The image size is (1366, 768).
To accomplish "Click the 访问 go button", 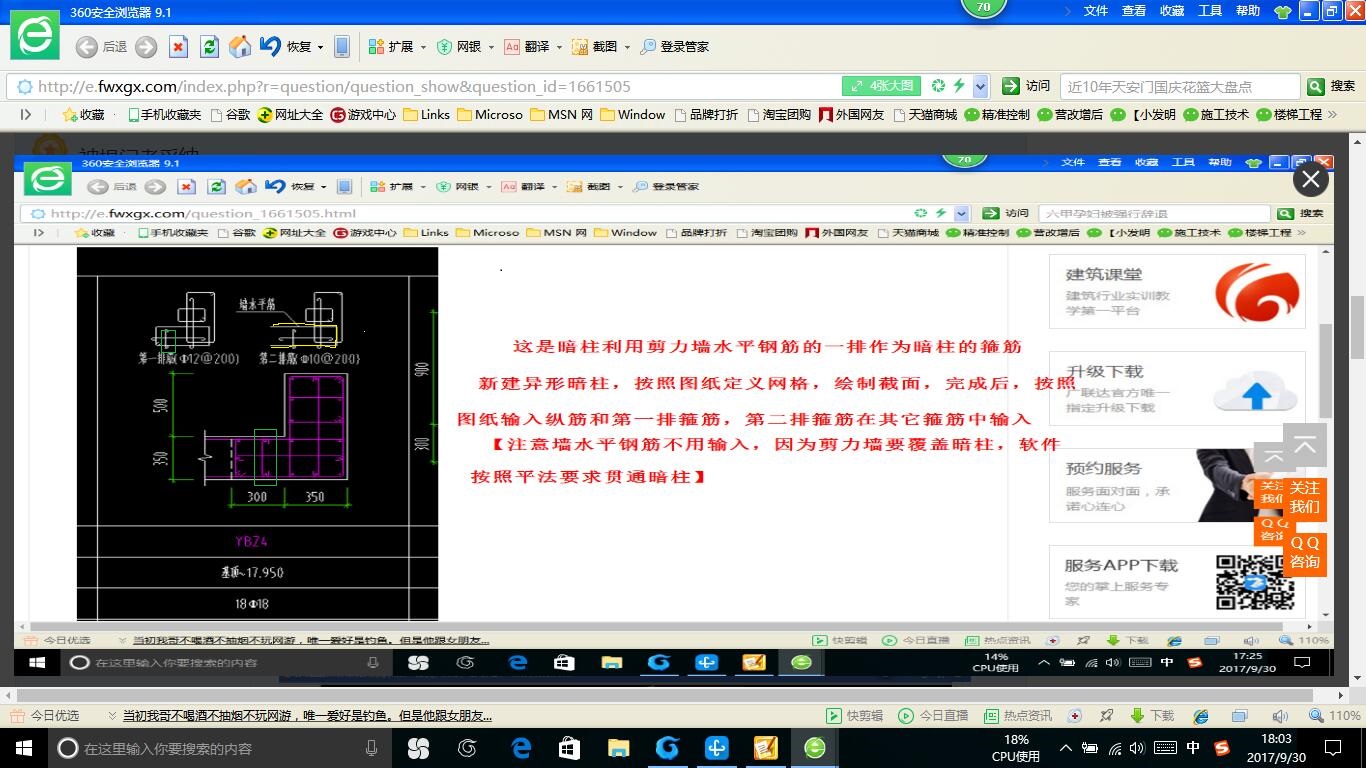I will [1026, 86].
